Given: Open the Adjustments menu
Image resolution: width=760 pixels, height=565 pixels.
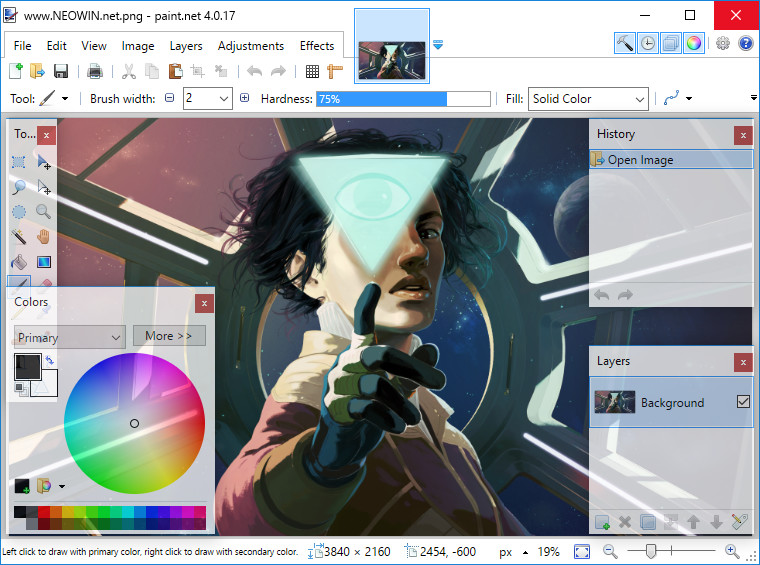Looking at the screenshot, I should click(x=251, y=46).
